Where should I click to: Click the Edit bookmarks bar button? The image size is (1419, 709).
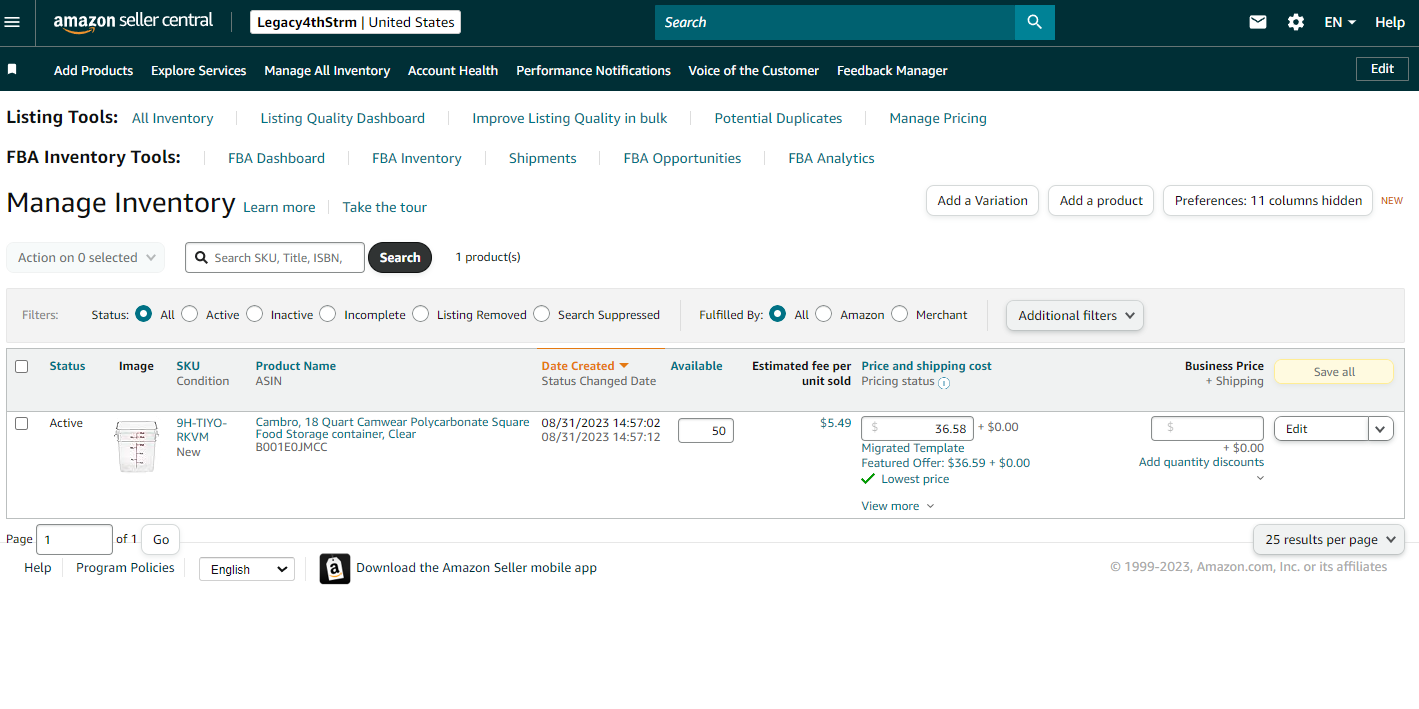[1382, 69]
